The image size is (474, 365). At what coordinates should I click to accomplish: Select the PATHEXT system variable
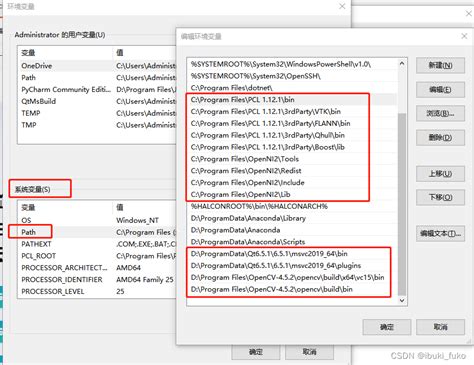[x=97, y=244]
